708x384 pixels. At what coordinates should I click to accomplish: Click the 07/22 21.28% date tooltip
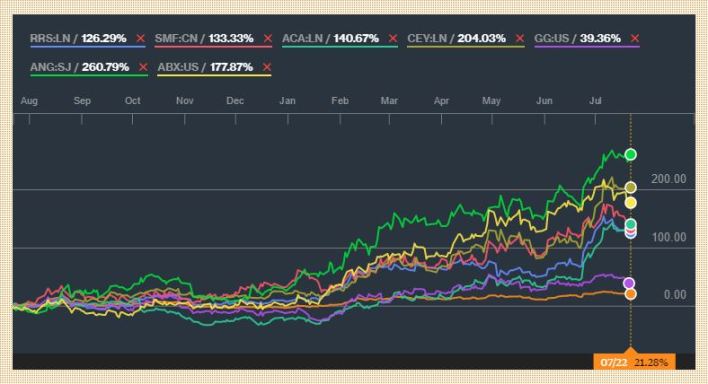[x=634, y=362]
